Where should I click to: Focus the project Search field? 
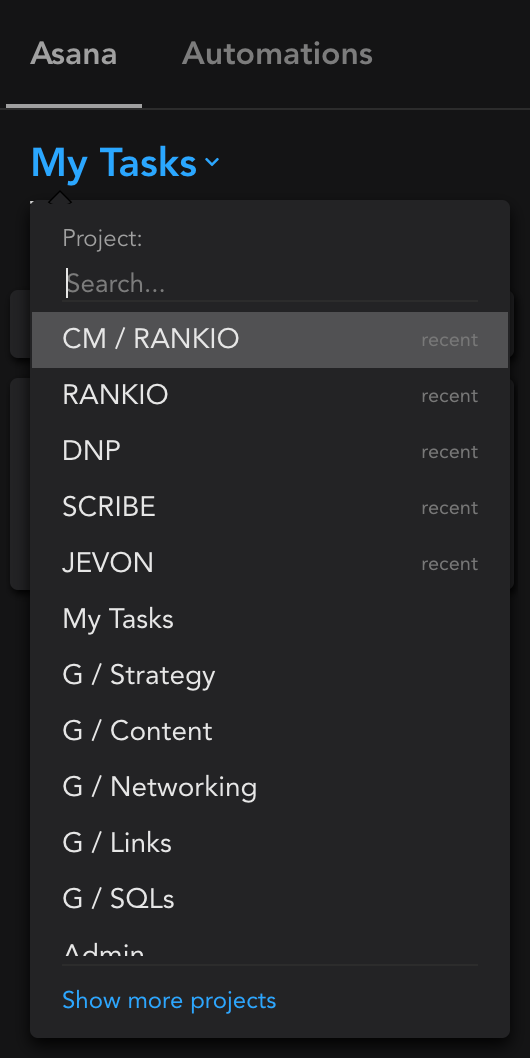(x=270, y=283)
